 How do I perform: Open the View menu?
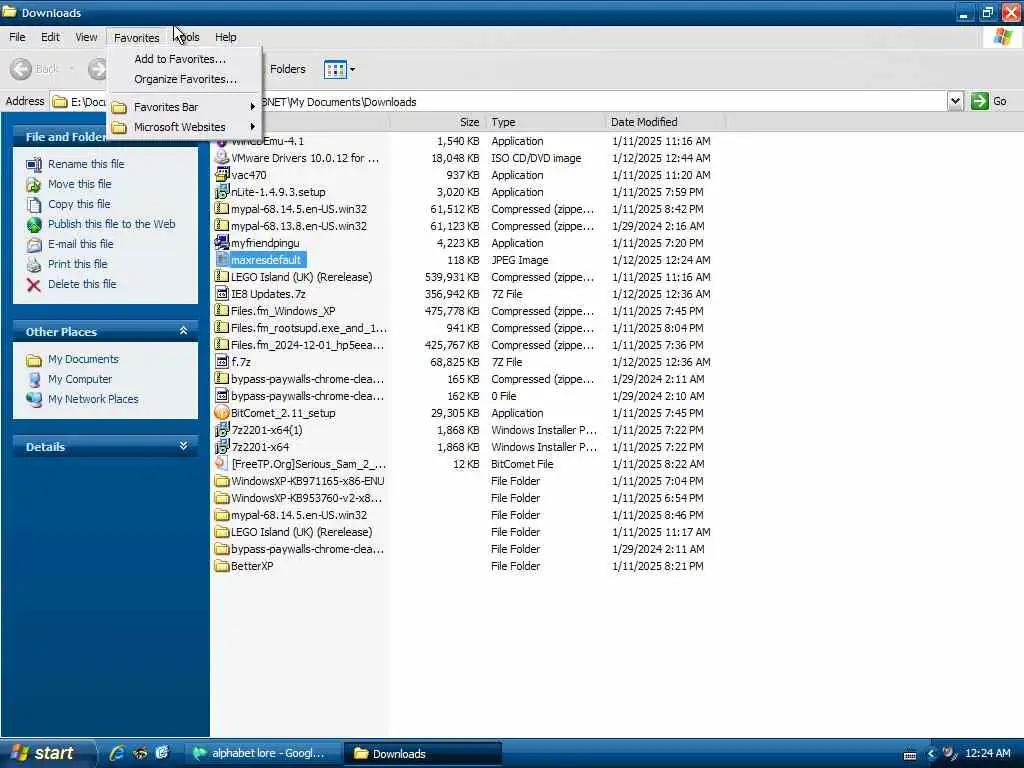pos(86,37)
